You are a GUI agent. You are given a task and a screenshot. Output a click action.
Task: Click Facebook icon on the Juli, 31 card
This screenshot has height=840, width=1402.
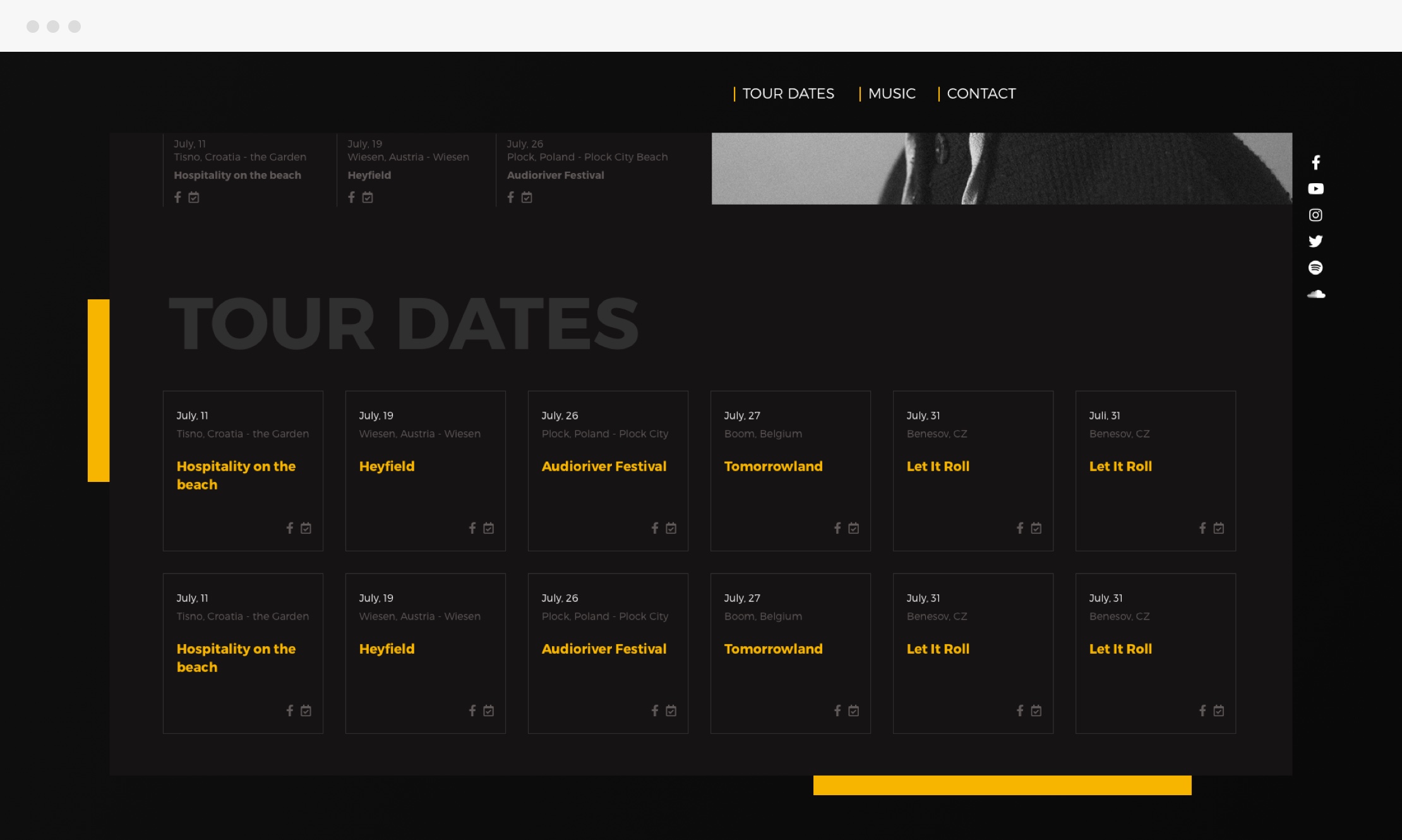click(1202, 528)
